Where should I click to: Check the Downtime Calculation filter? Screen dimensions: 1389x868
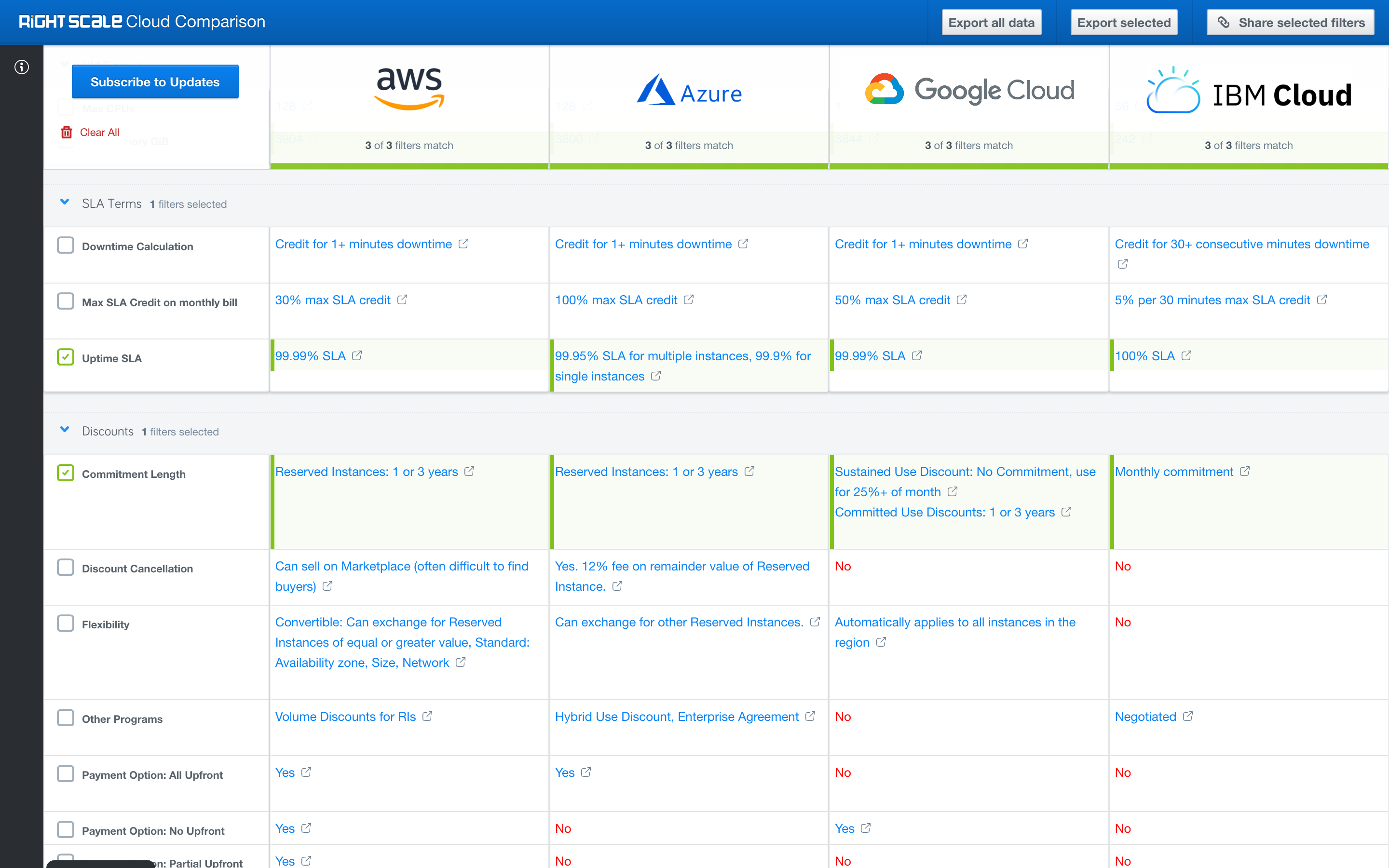tap(66, 245)
